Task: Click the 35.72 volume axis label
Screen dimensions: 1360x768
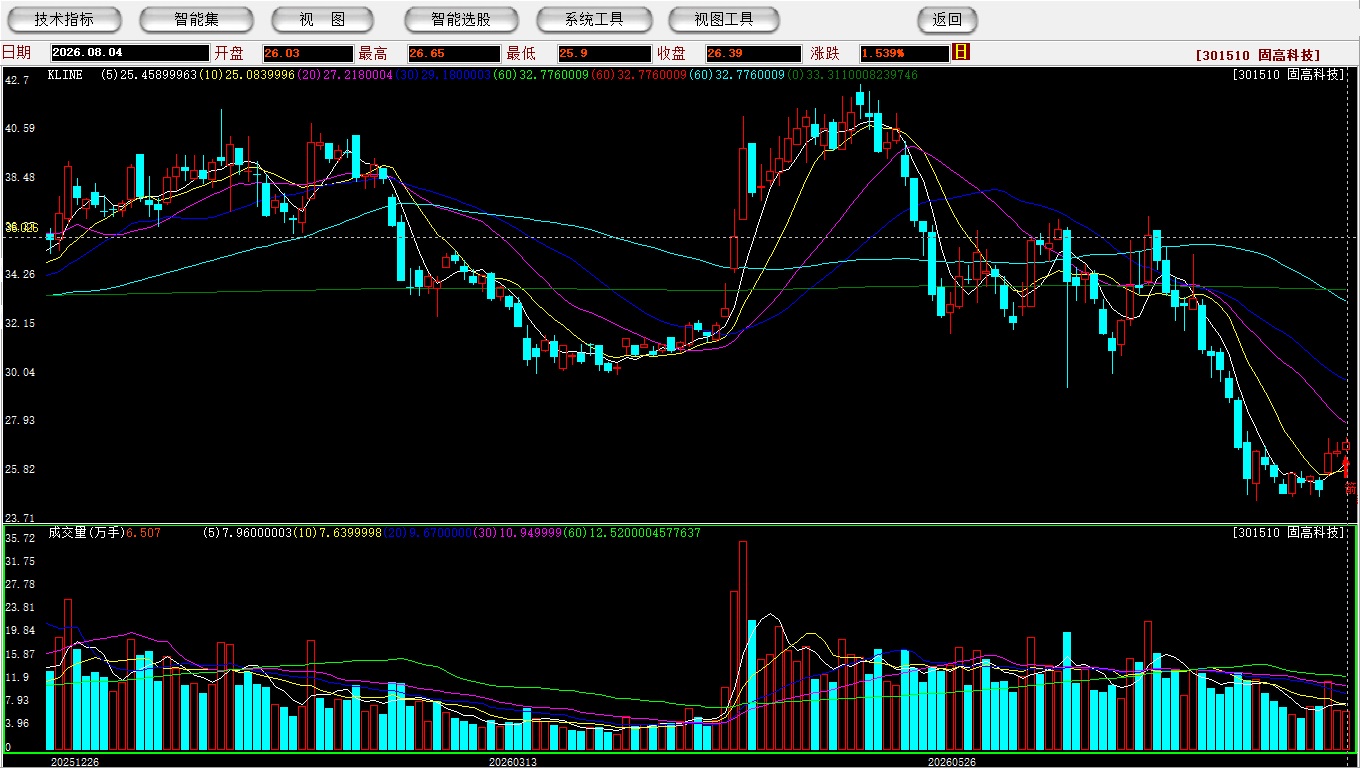Action: click(x=20, y=538)
